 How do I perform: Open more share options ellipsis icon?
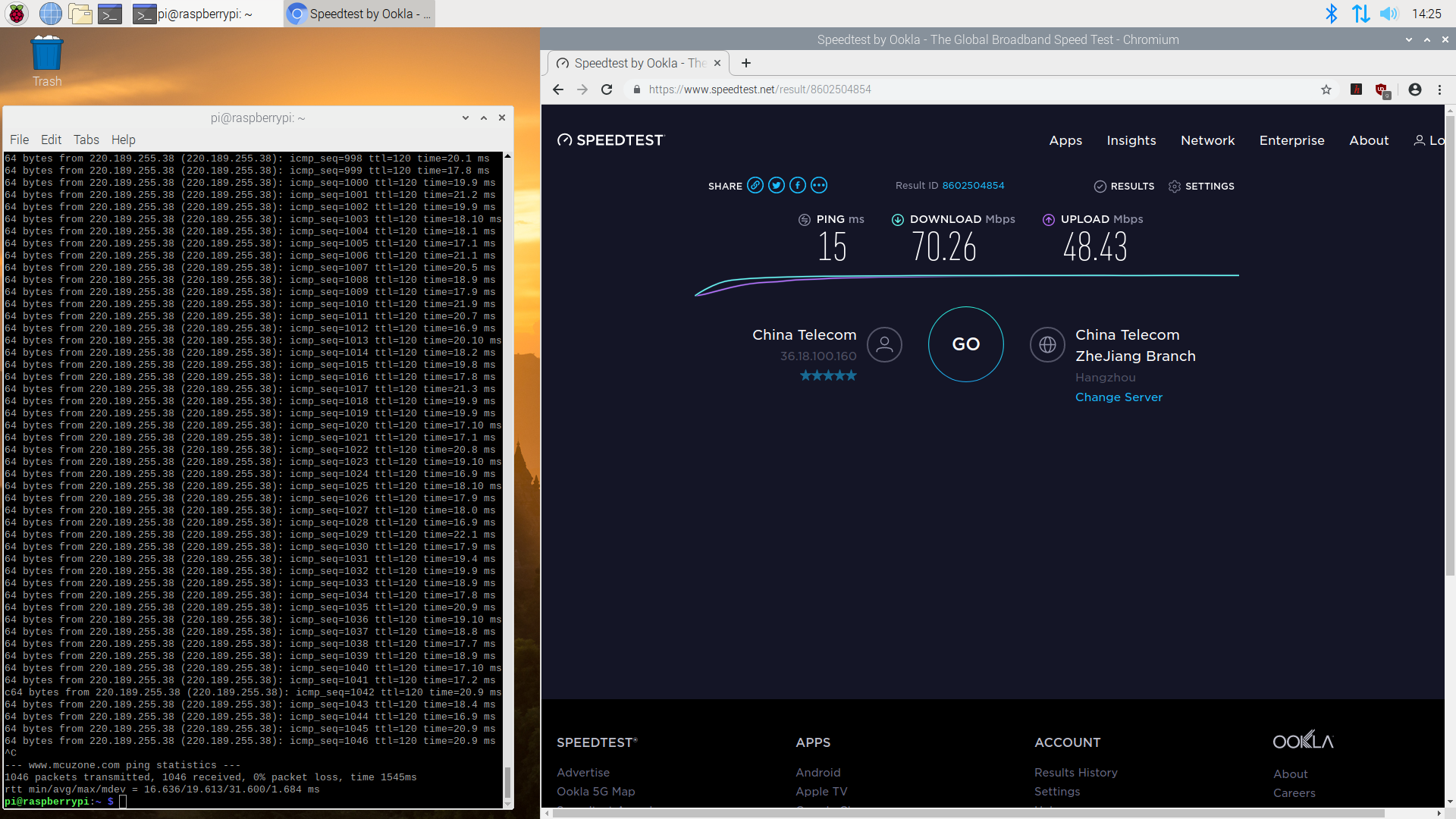click(x=819, y=185)
